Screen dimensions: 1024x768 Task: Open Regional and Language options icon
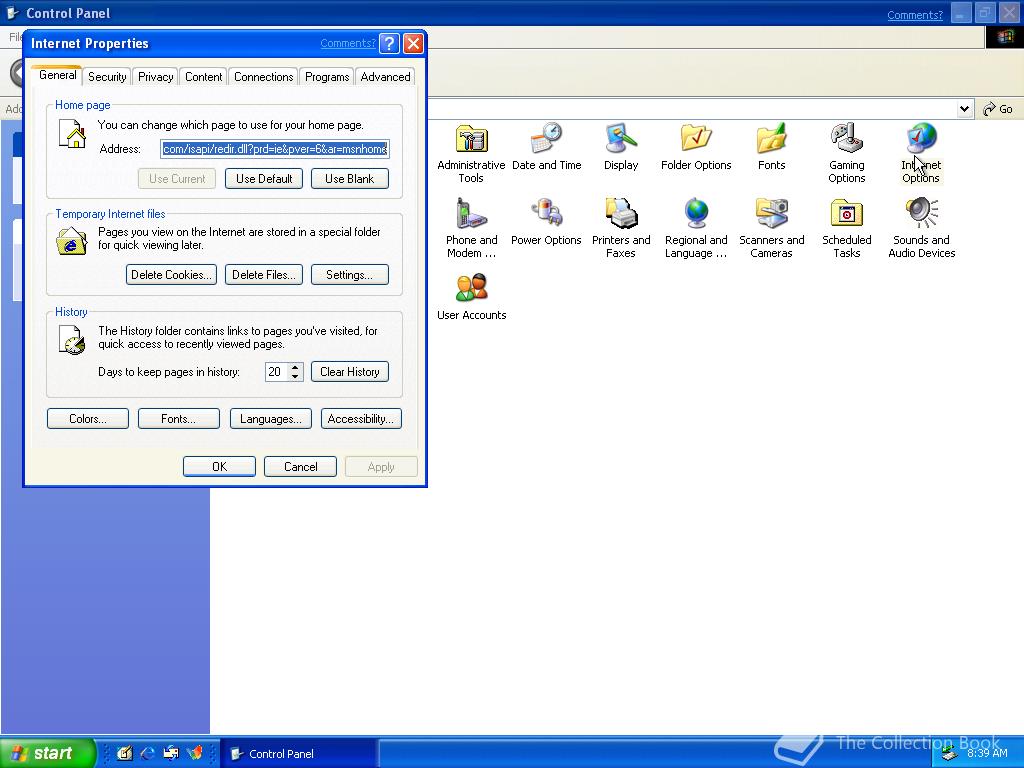696,214
